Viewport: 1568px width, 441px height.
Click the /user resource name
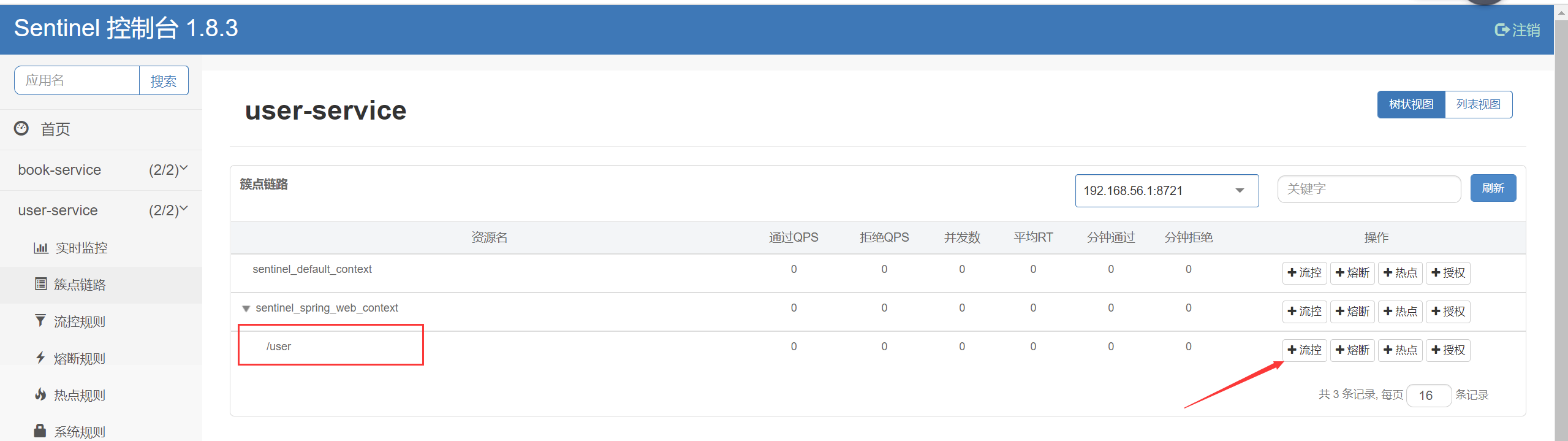point(279,347)
